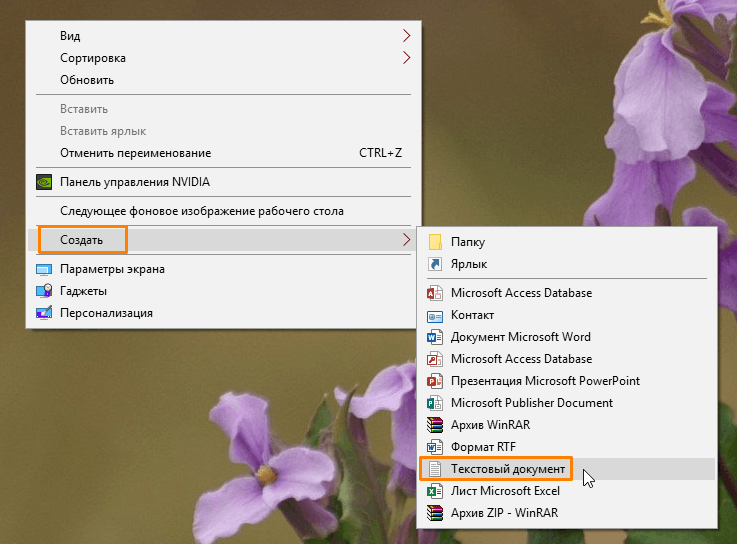The height and width of the screenshot is (544, 737).
Task: Choose Отменить переименование
Action: (x=224, y=153)
